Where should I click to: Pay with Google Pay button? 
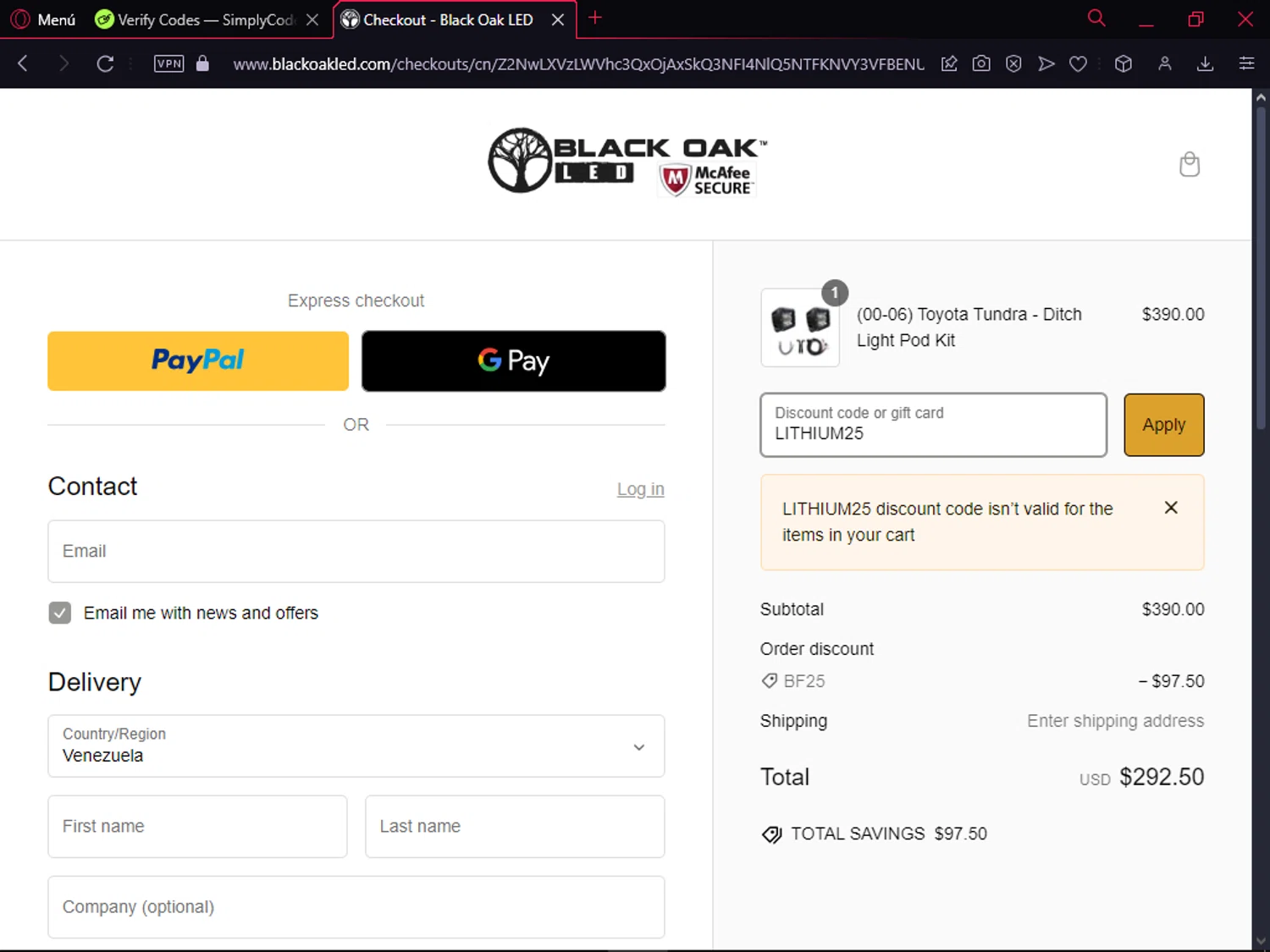pyautogui.click(x=514, y=360)
